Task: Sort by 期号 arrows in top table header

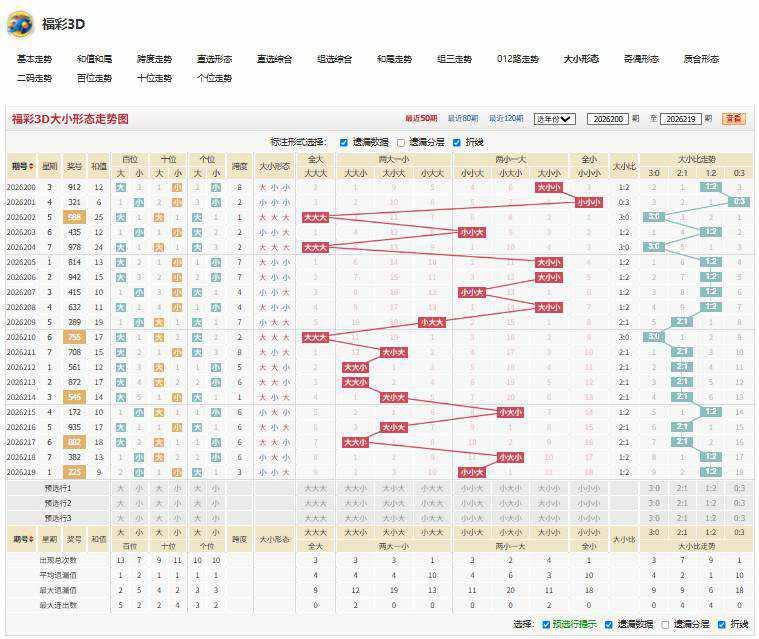Action: (x=31, y=166)
